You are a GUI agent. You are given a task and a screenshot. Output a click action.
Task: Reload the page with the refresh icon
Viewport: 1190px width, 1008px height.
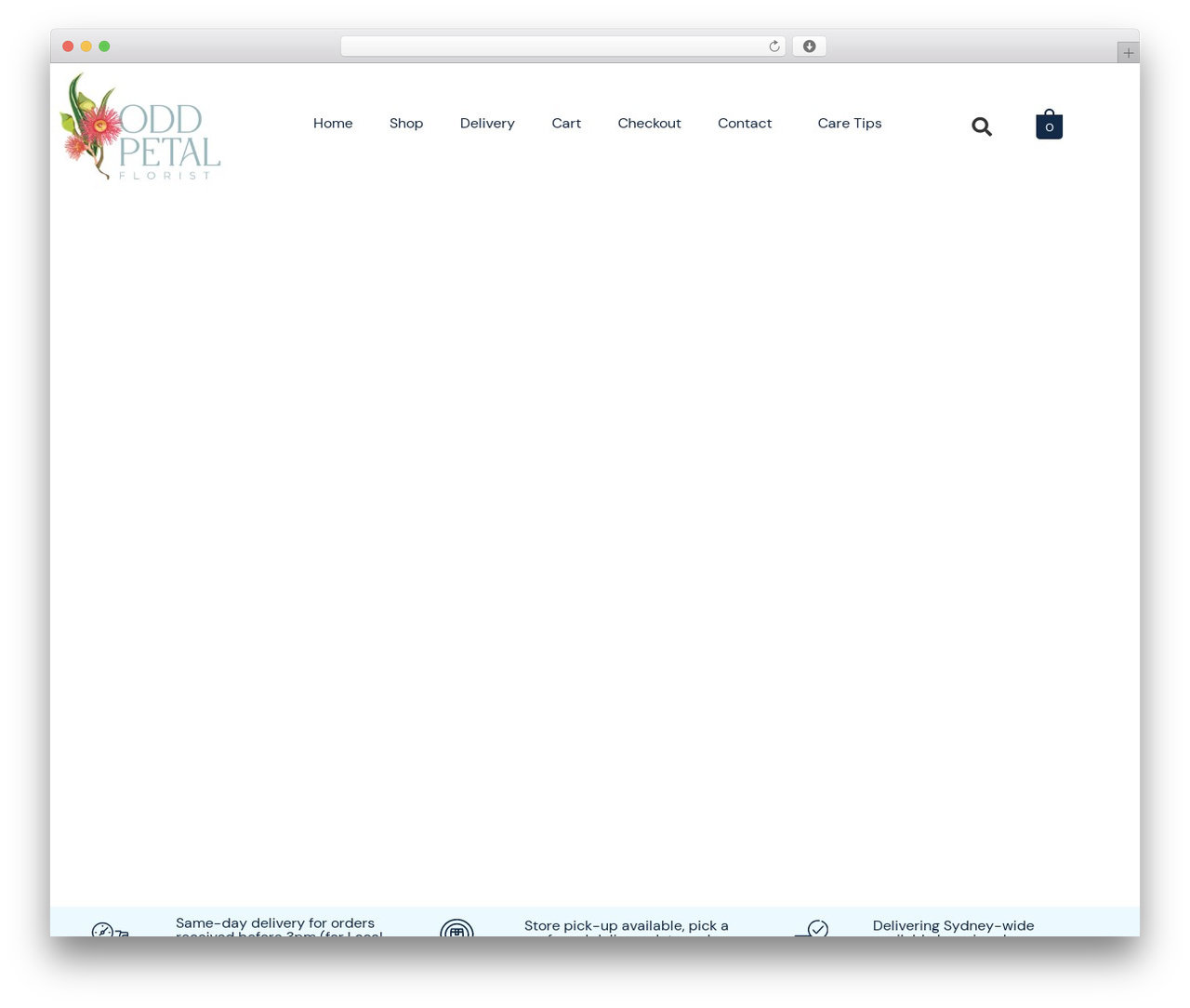(774, 46)
